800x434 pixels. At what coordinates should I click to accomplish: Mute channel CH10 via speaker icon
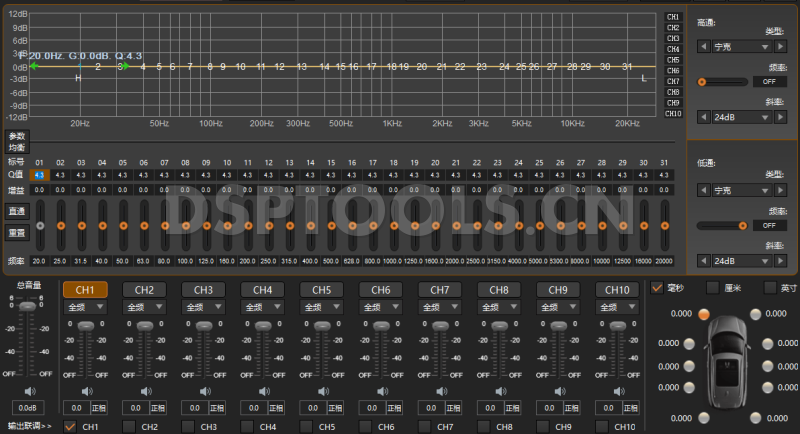click(x=616, y=392)
